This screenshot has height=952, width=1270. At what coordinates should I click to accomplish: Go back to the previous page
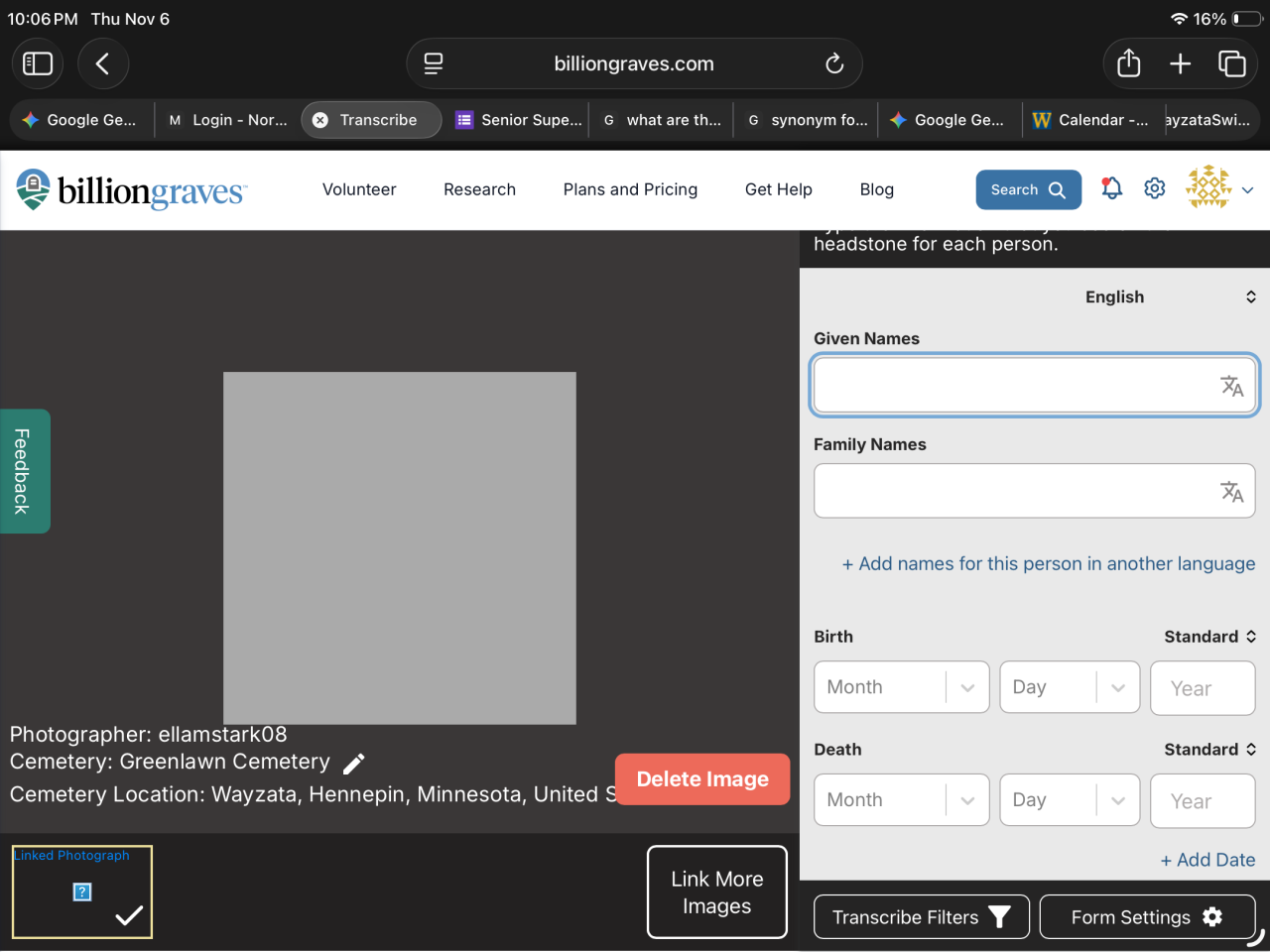click(102, 63)
